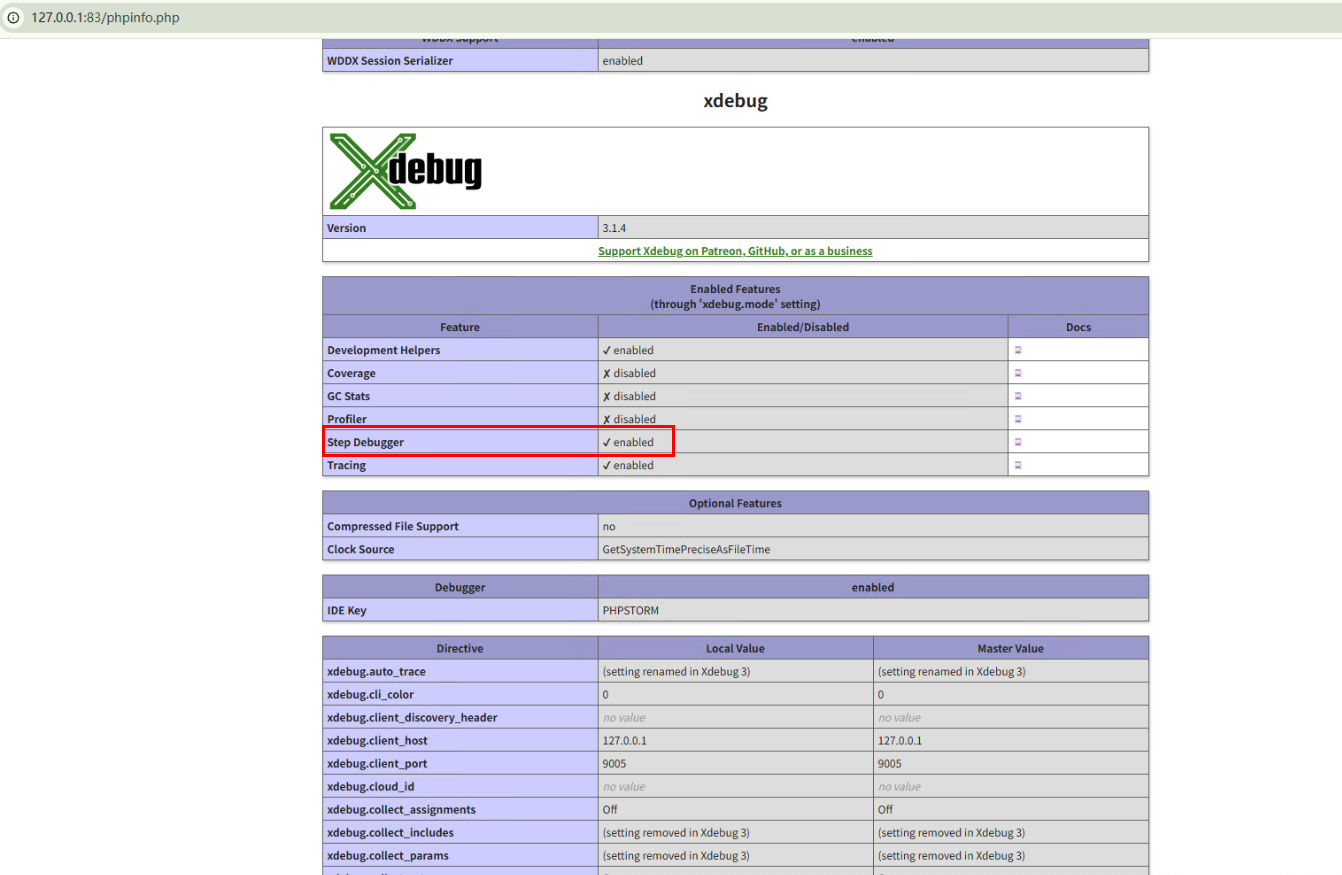This screenshot has width=1342, height=875.
Task: Click the local value 127.0.0.1 of client_host
Action: point(624,740)
